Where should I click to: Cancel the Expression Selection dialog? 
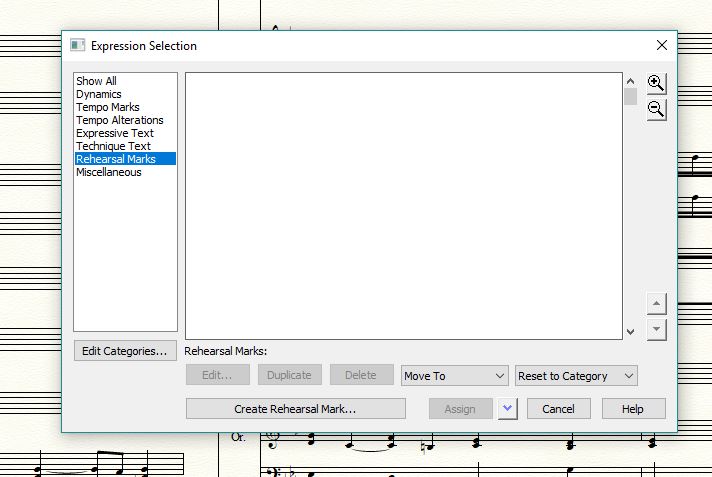[558, 408]
